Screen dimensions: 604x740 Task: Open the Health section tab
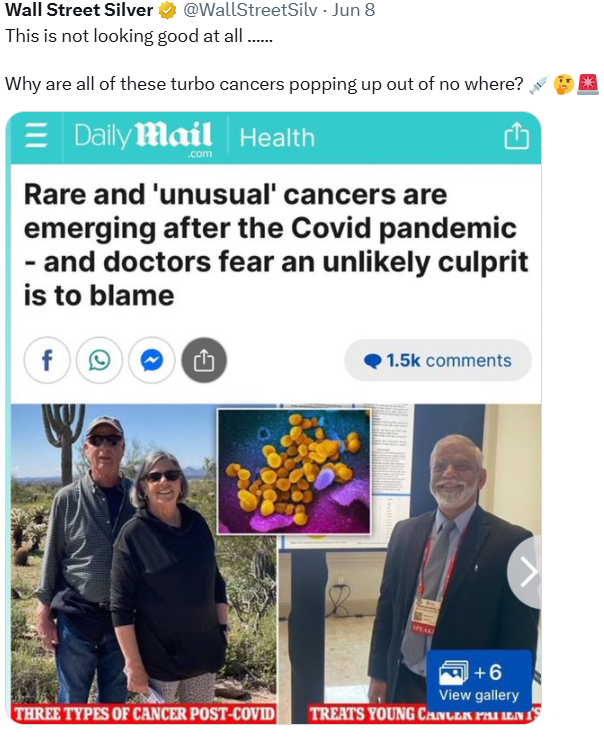point(277,138)
